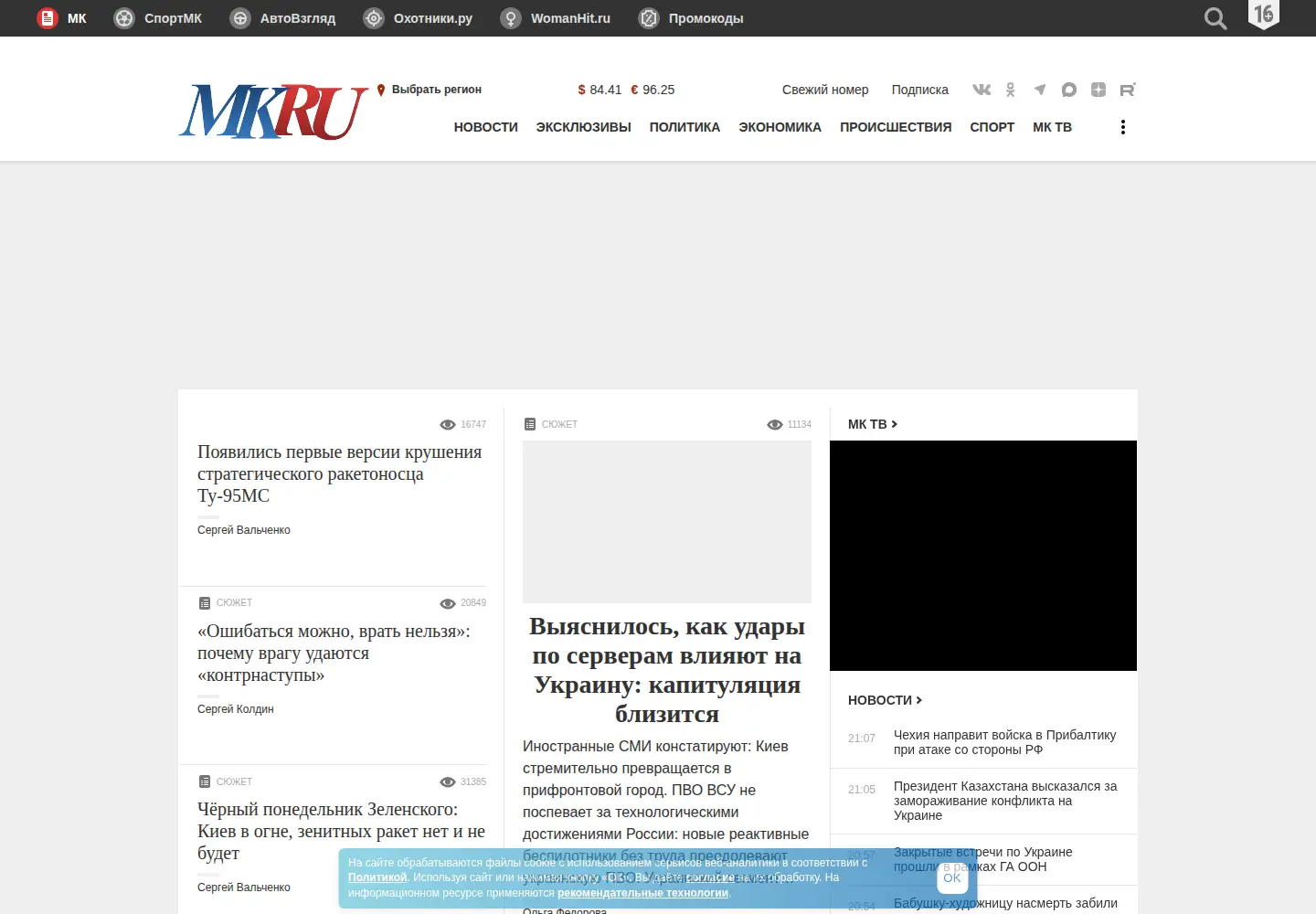Open the Свежий номер link

(x=825, y=90)
